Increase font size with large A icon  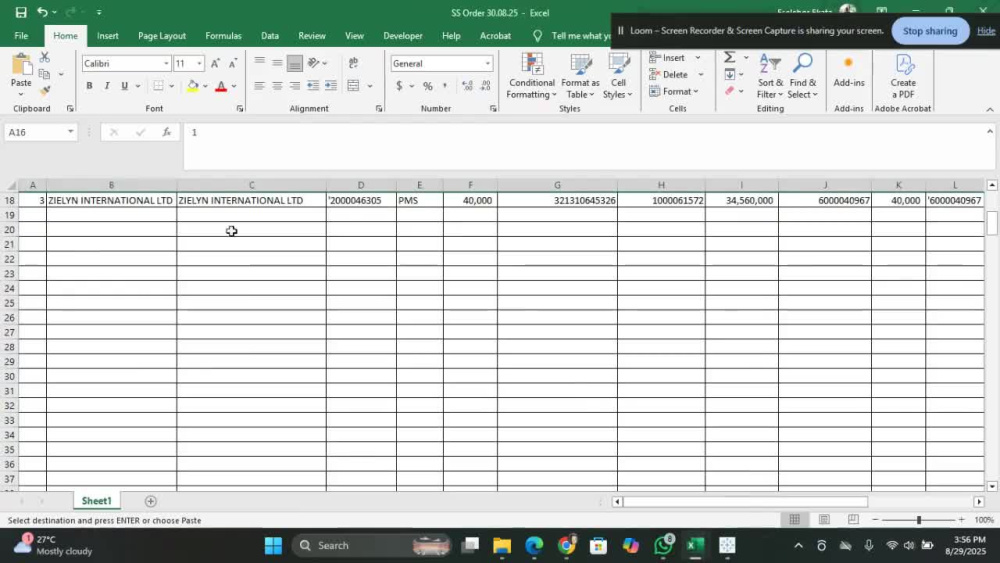point(215,63)
